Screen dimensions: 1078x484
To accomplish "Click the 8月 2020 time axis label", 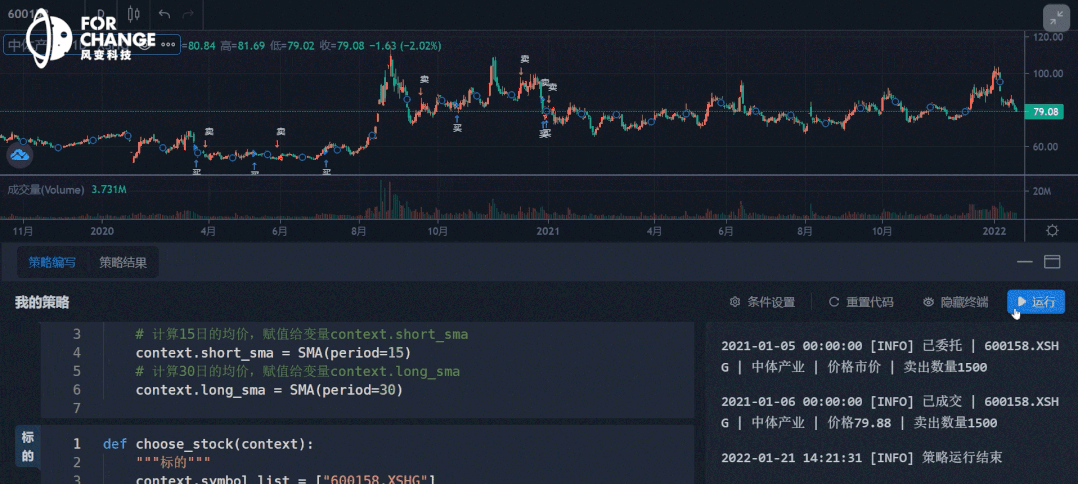I will pyautogui.click(x=358, y=231).
